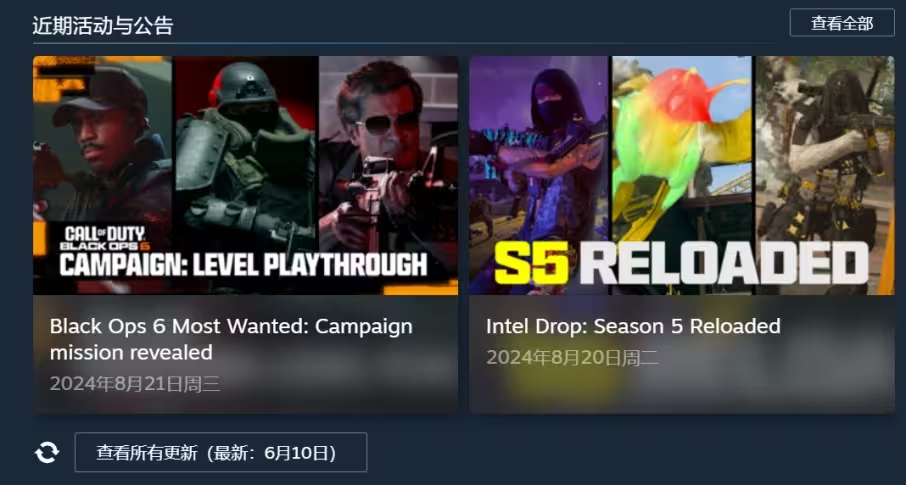906x485 pixels.
Task: Click the date 2024年8月20日周二
Action: coord(572,357)
